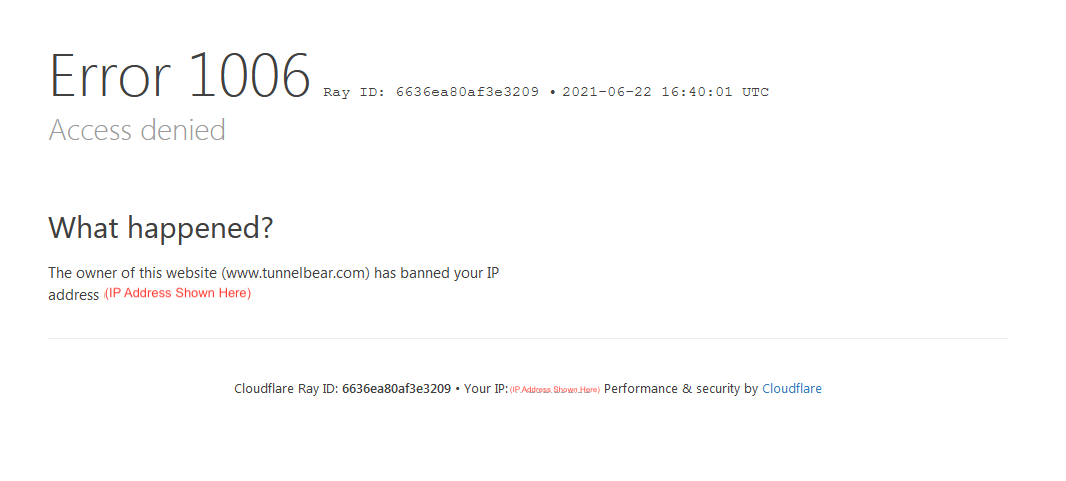Open the Cloudflare link in the footer
1066x481 pixels.
(x=791, y=389)
